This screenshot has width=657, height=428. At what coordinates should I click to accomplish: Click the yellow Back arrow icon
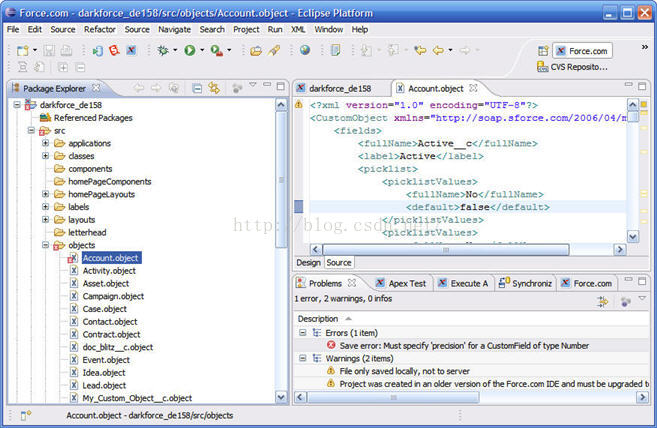438,50
